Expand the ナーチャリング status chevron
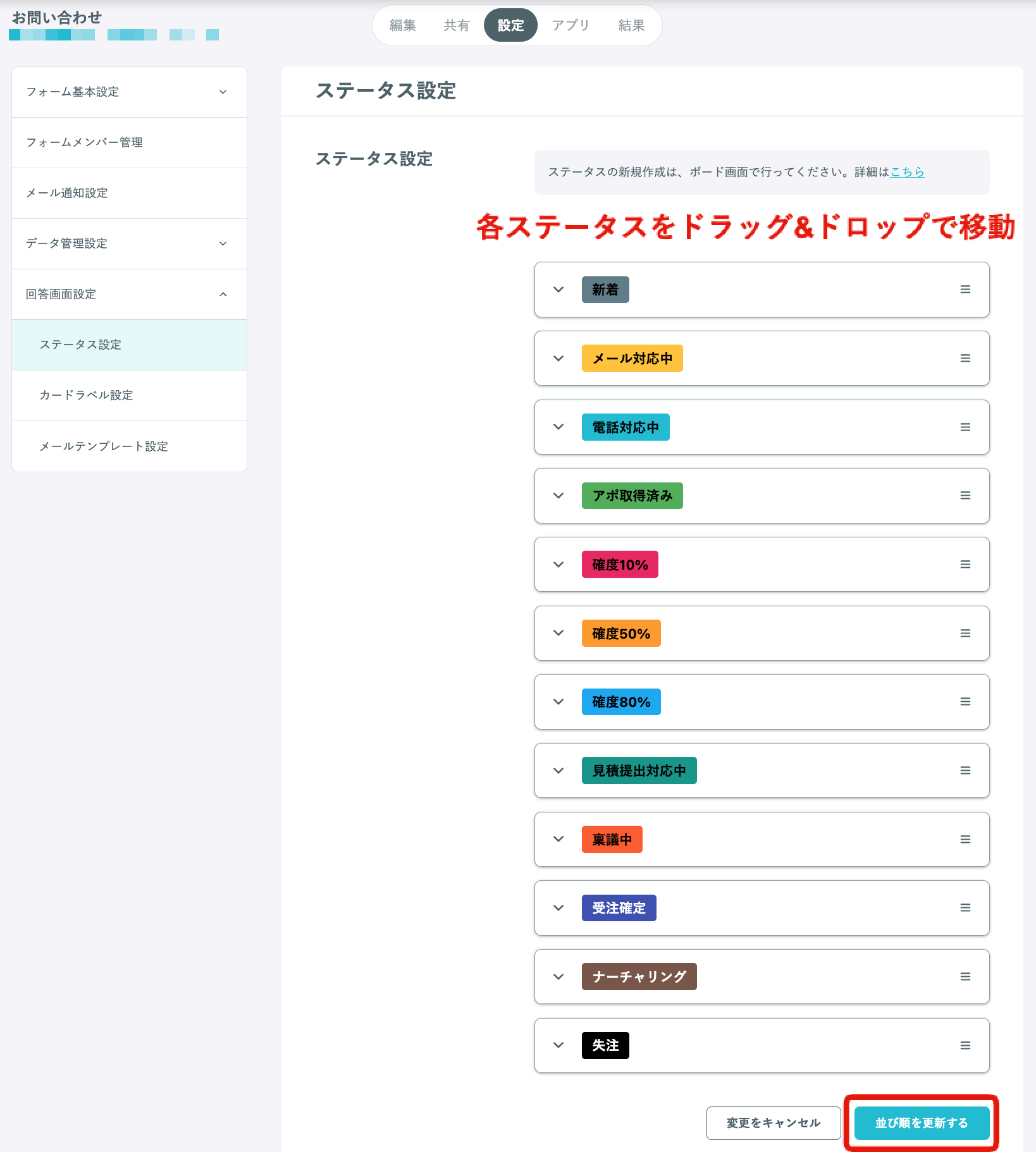Screen dimensions: 1036x1152 coord(558,977)
